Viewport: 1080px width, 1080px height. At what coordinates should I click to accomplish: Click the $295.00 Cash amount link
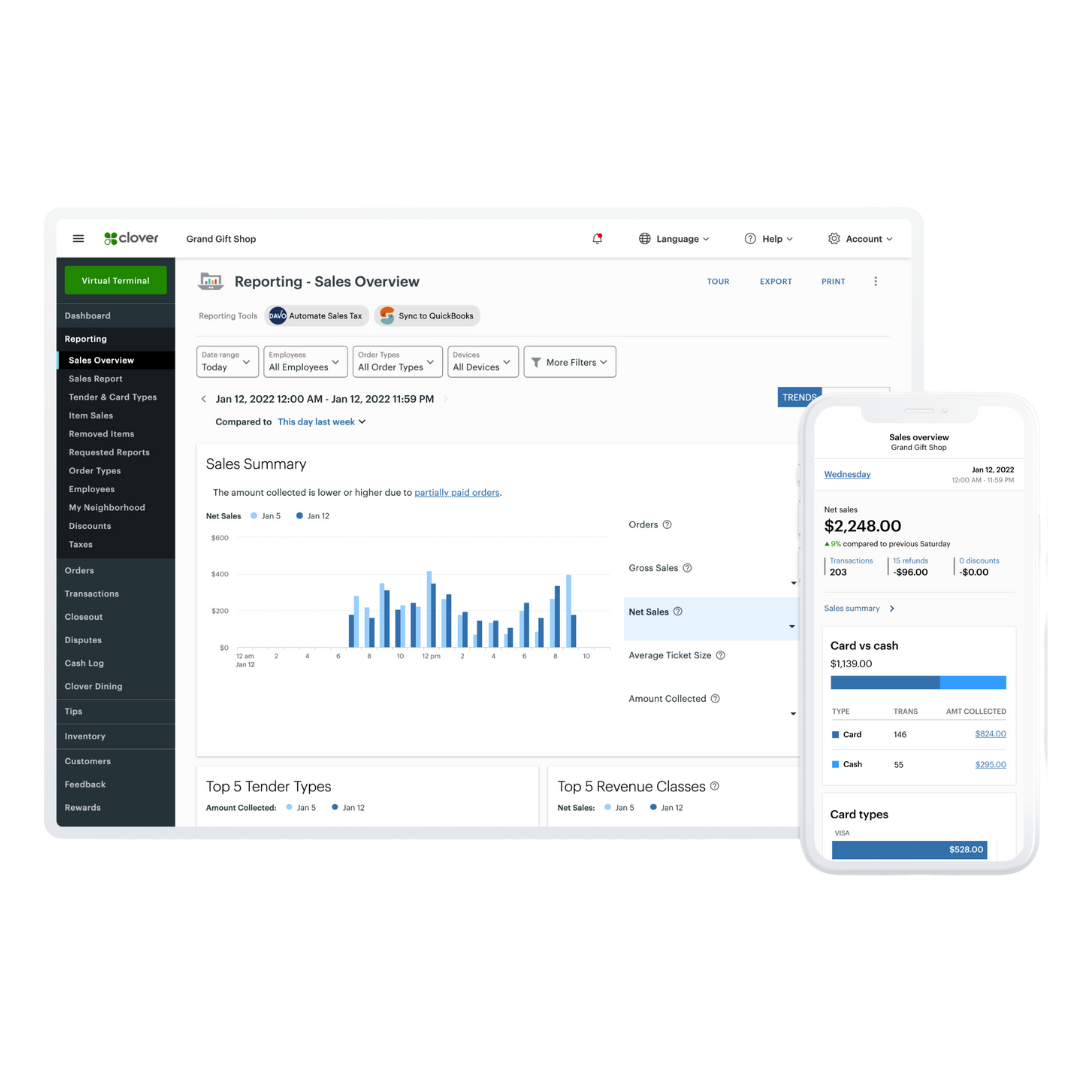pyautogui.click(x=990, y=765)
